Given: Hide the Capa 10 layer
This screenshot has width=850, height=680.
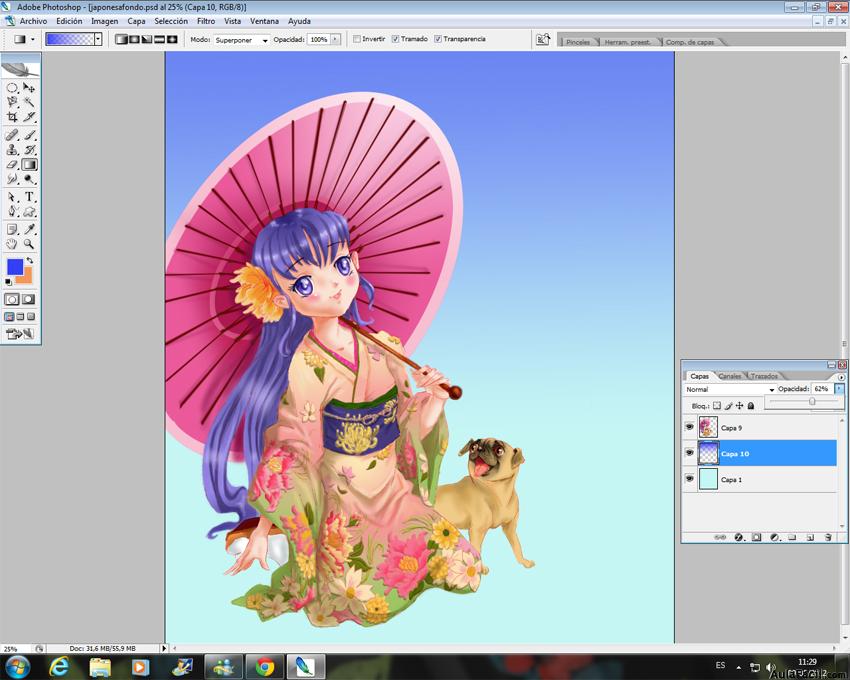Looking at the screenshot, I should point(690,453).
